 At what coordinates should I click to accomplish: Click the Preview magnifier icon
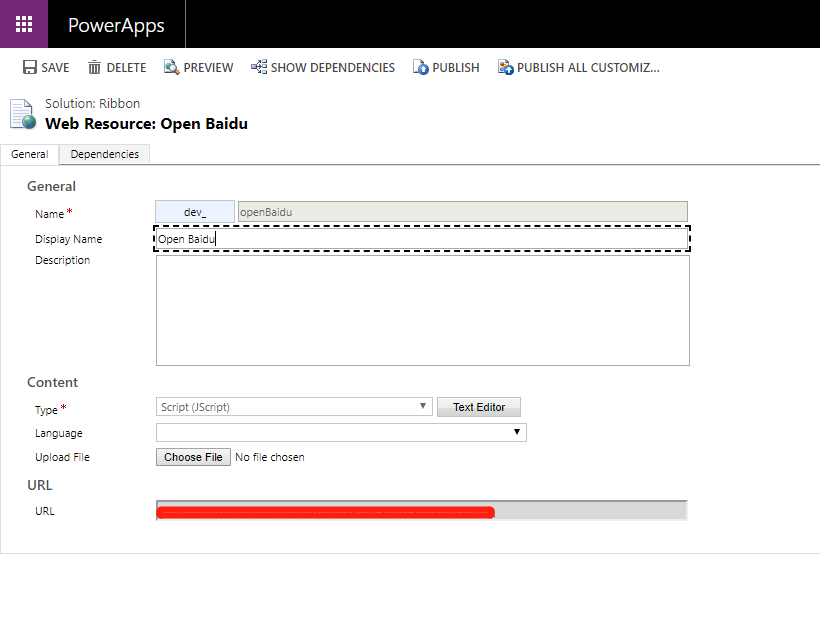point(171,67)
